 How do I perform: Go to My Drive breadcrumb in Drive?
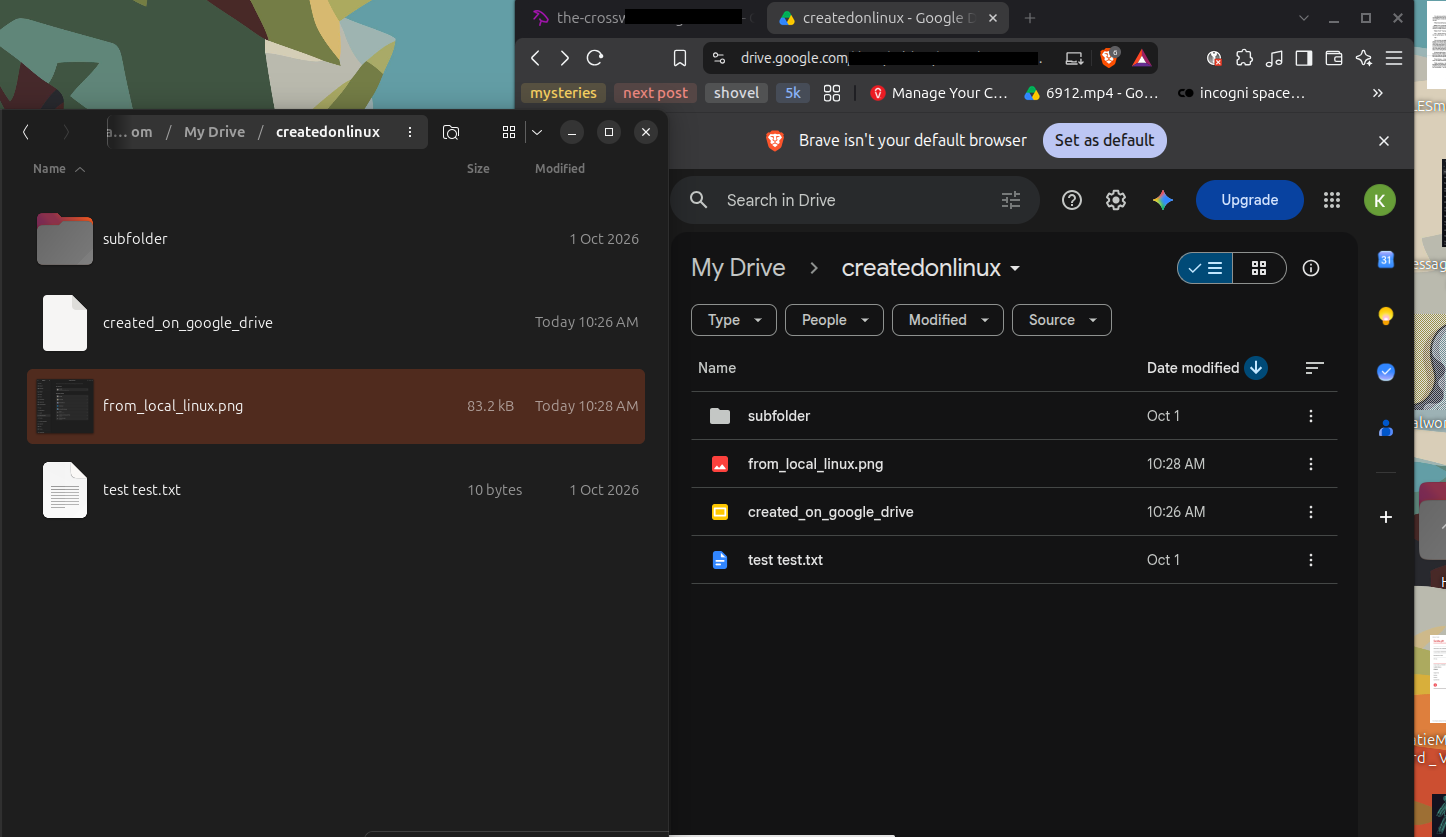pyautogui.click(x=738, y=268)
